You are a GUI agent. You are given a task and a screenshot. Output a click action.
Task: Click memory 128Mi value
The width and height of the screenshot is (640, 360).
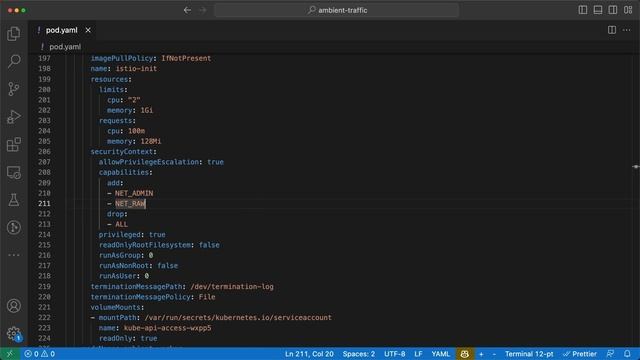click(x=151, y=141)
